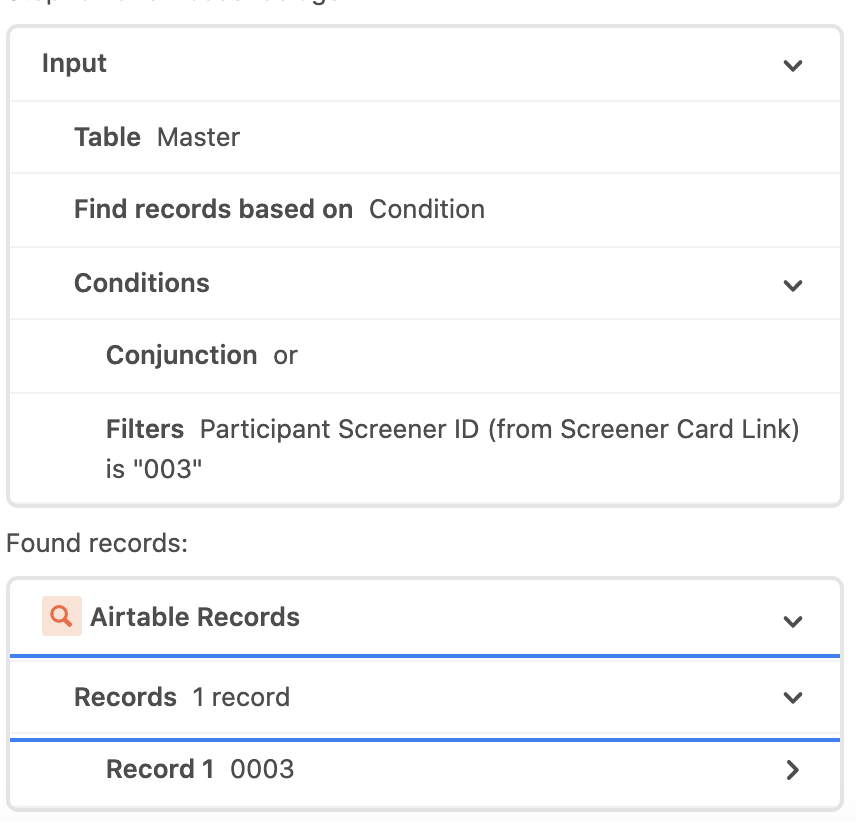Screen dimensions: 856x822
Task: Select the Participant Screener ID filter text
Action: point(453,449)
